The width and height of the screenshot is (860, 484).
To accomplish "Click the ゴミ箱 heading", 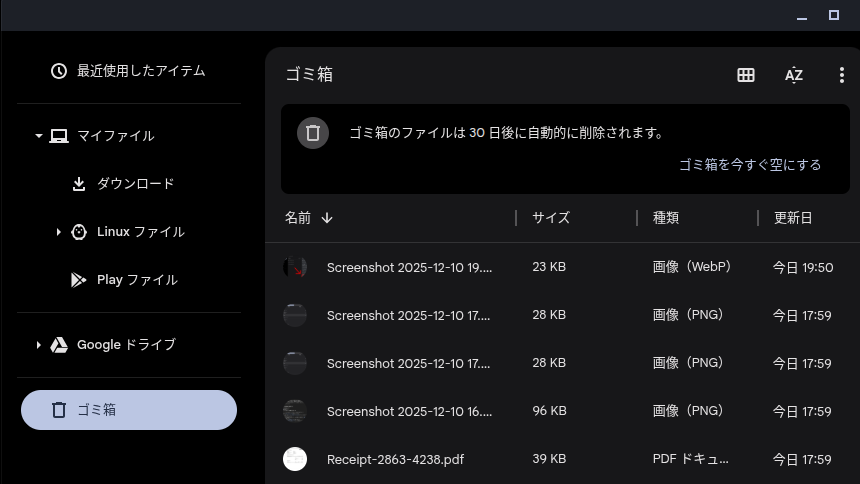I will tap(309, 74).
